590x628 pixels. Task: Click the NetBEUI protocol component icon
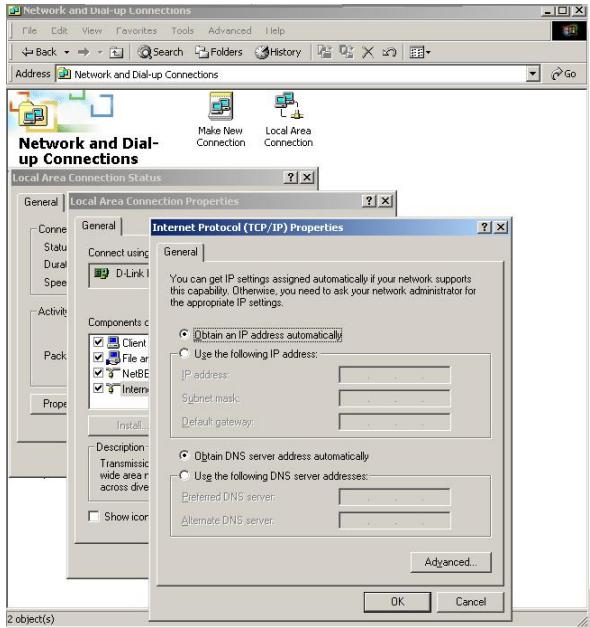coord(113,373)
